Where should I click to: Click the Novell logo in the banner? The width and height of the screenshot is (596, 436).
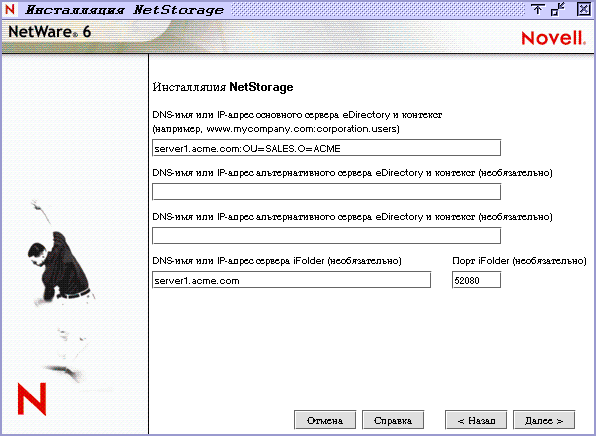553,38
